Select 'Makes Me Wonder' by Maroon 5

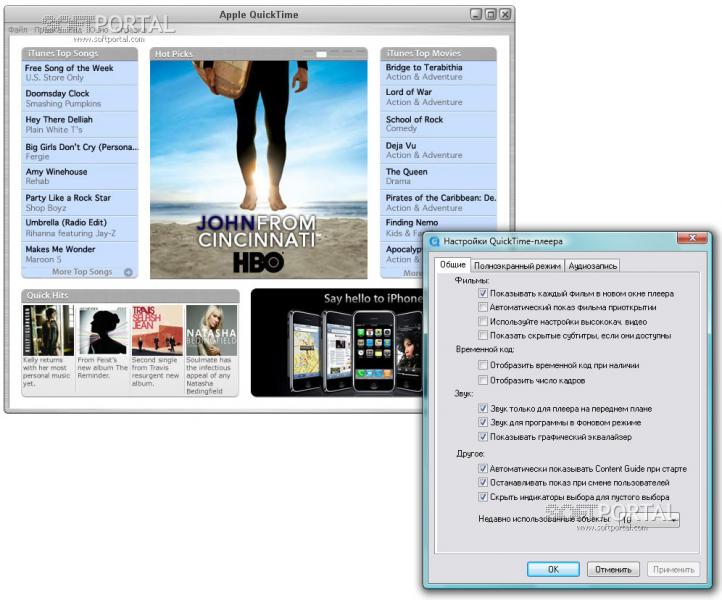(x=80, y=254)
